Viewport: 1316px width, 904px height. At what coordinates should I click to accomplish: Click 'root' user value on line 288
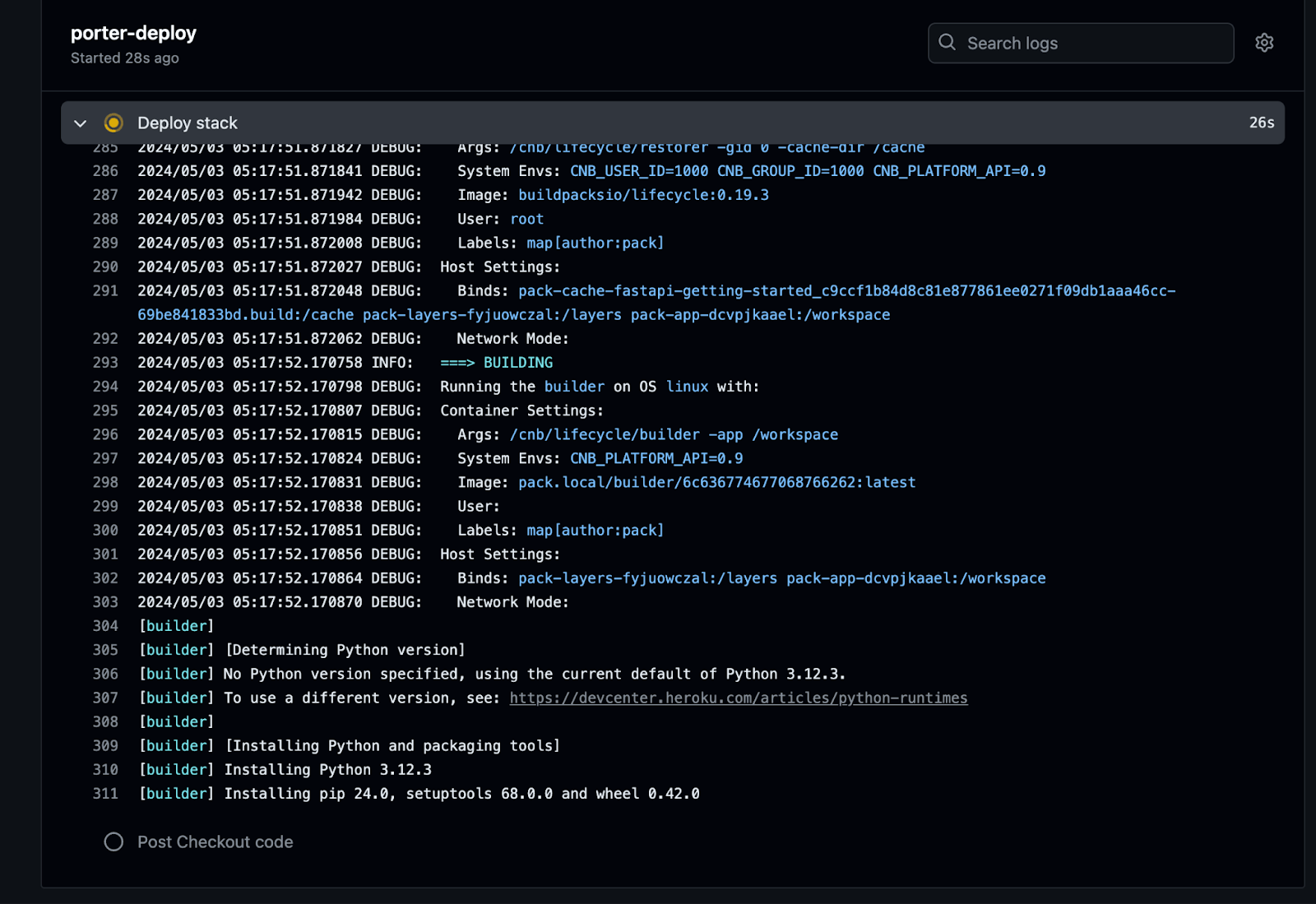point(527,219)
